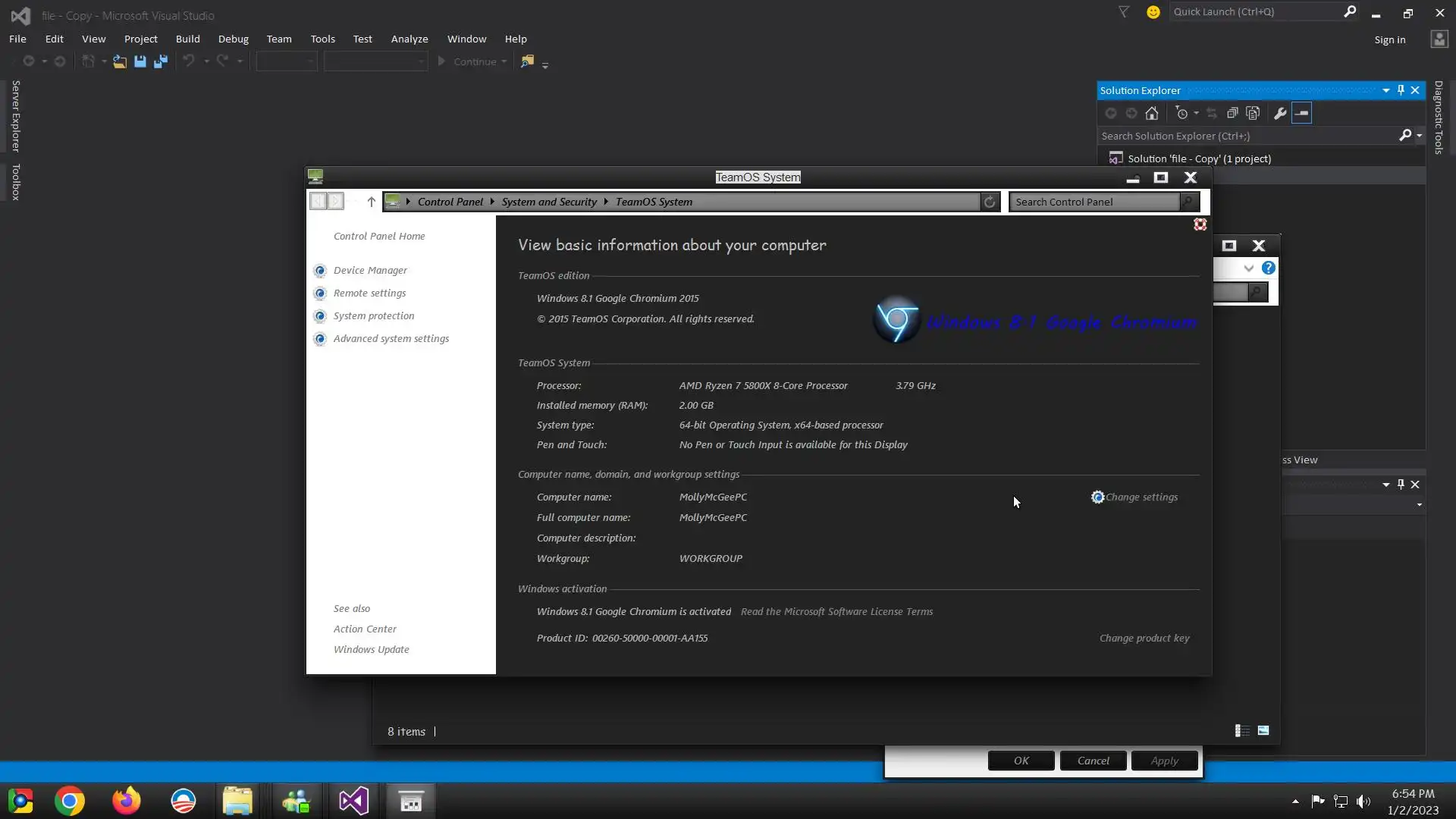Open Device Manager link
Viewport: 1456px width, 819px height.
(x=370, y=271)
